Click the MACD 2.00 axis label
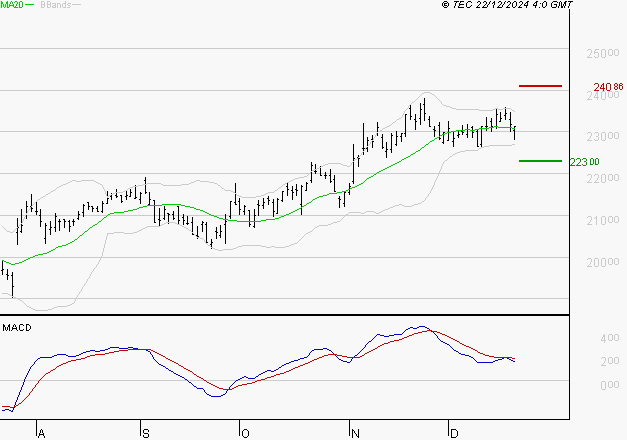 click(x=610, y=361)
